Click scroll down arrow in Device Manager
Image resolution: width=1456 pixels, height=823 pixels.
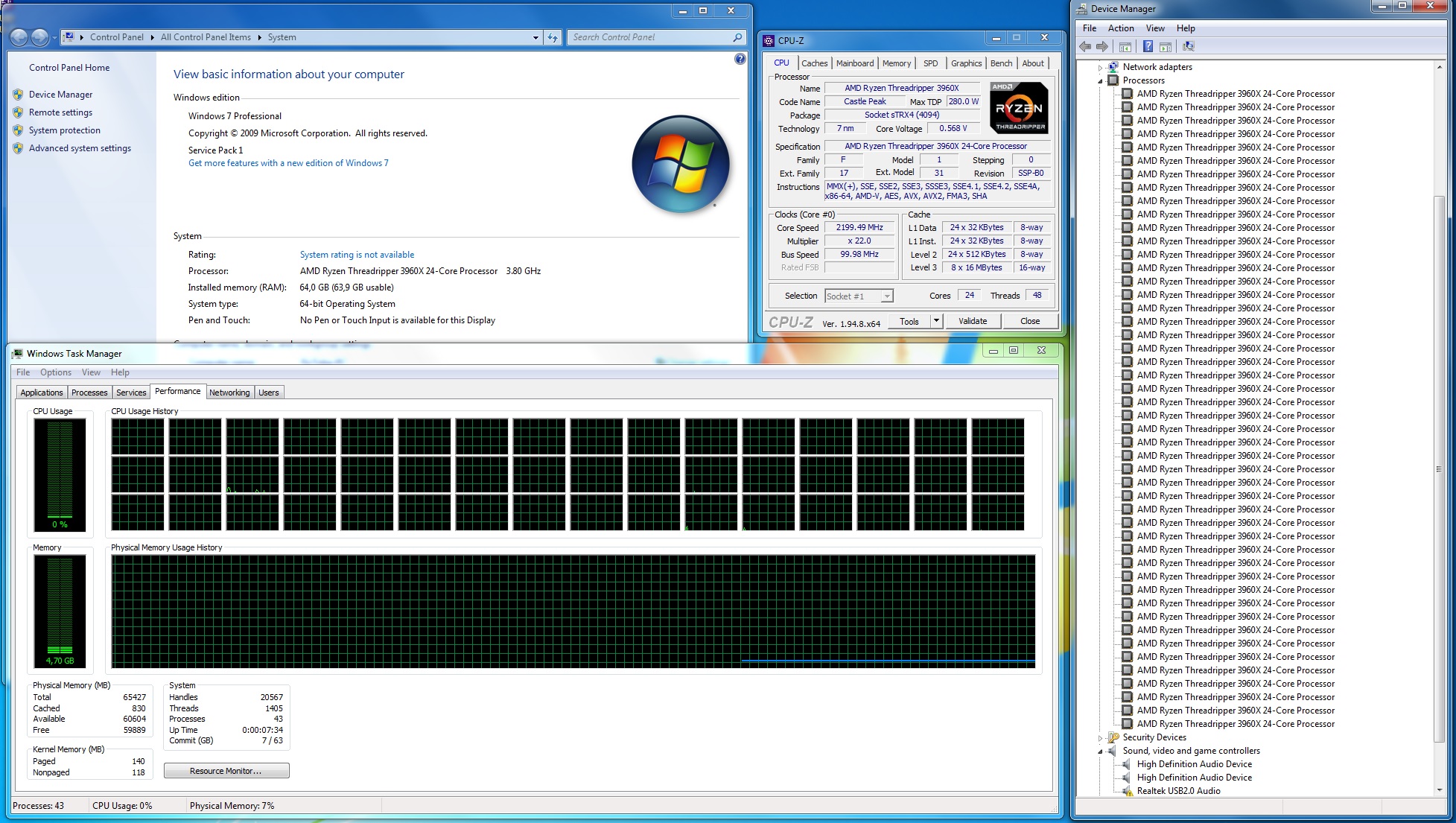pyautogui.click(x=1439, y=789)
